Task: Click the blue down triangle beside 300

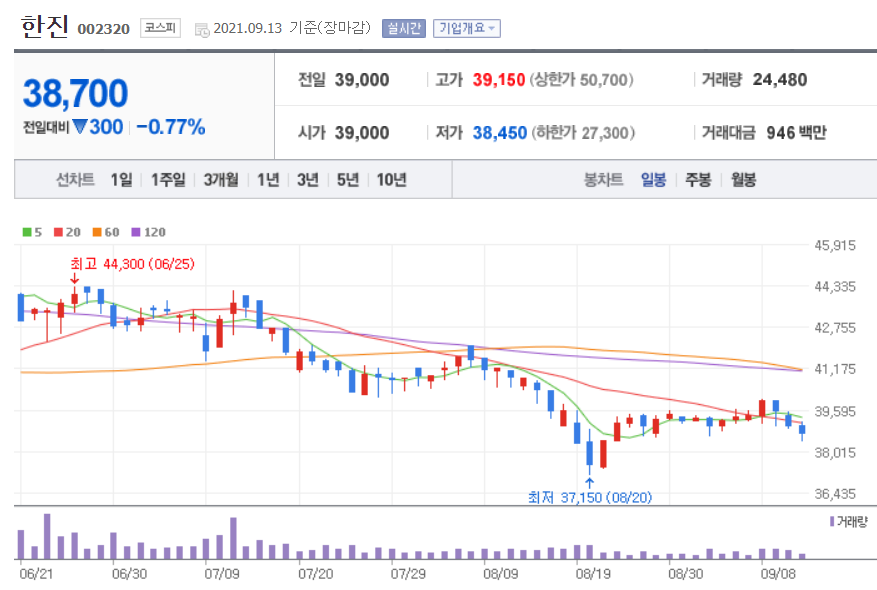Action: pos(80,127)
